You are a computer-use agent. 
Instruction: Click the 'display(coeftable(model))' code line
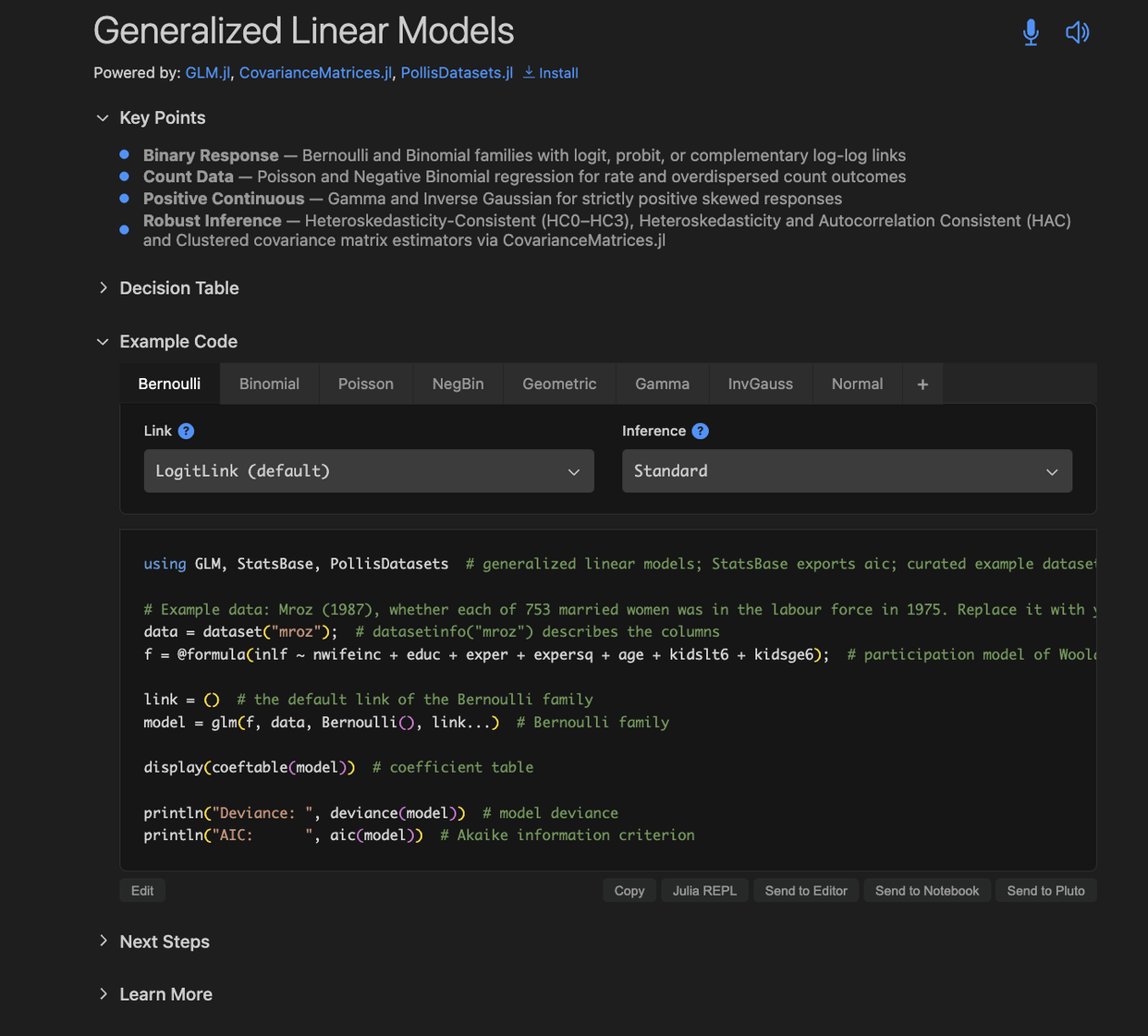338,767
